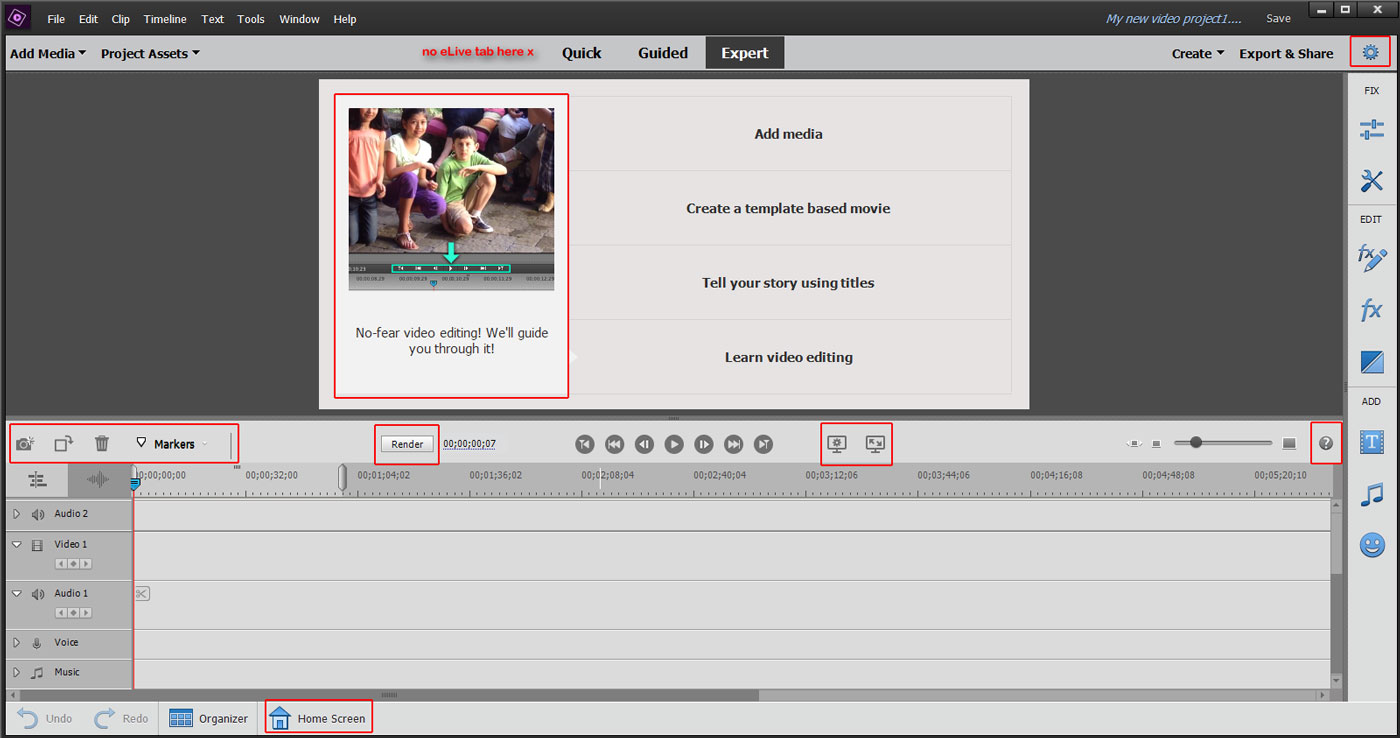Toggle the Voice track microphone icon

pyautogui.click(x=38, y=643)
